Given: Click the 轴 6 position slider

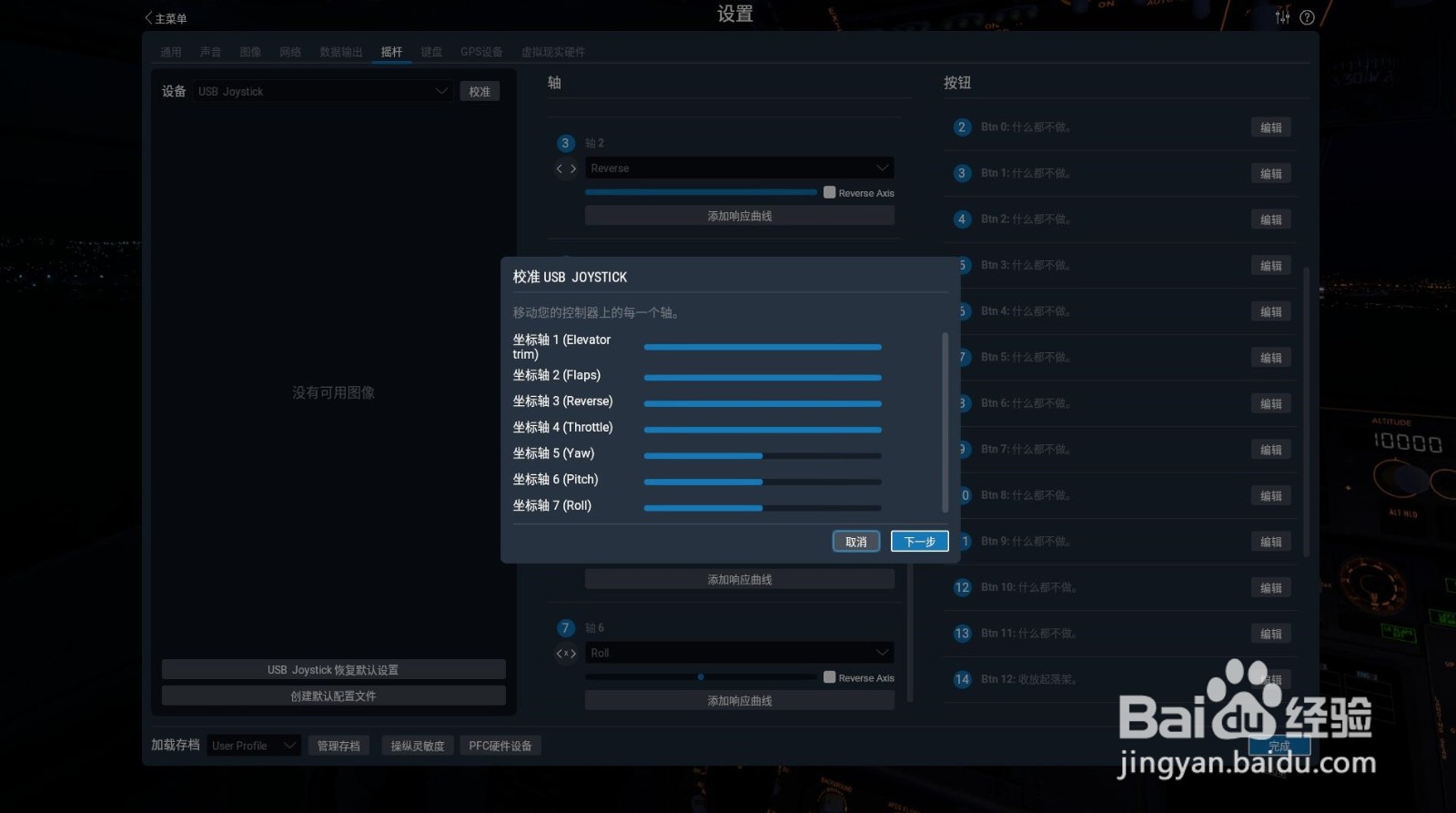Looking at the screenshot, I should coord(701,676).
